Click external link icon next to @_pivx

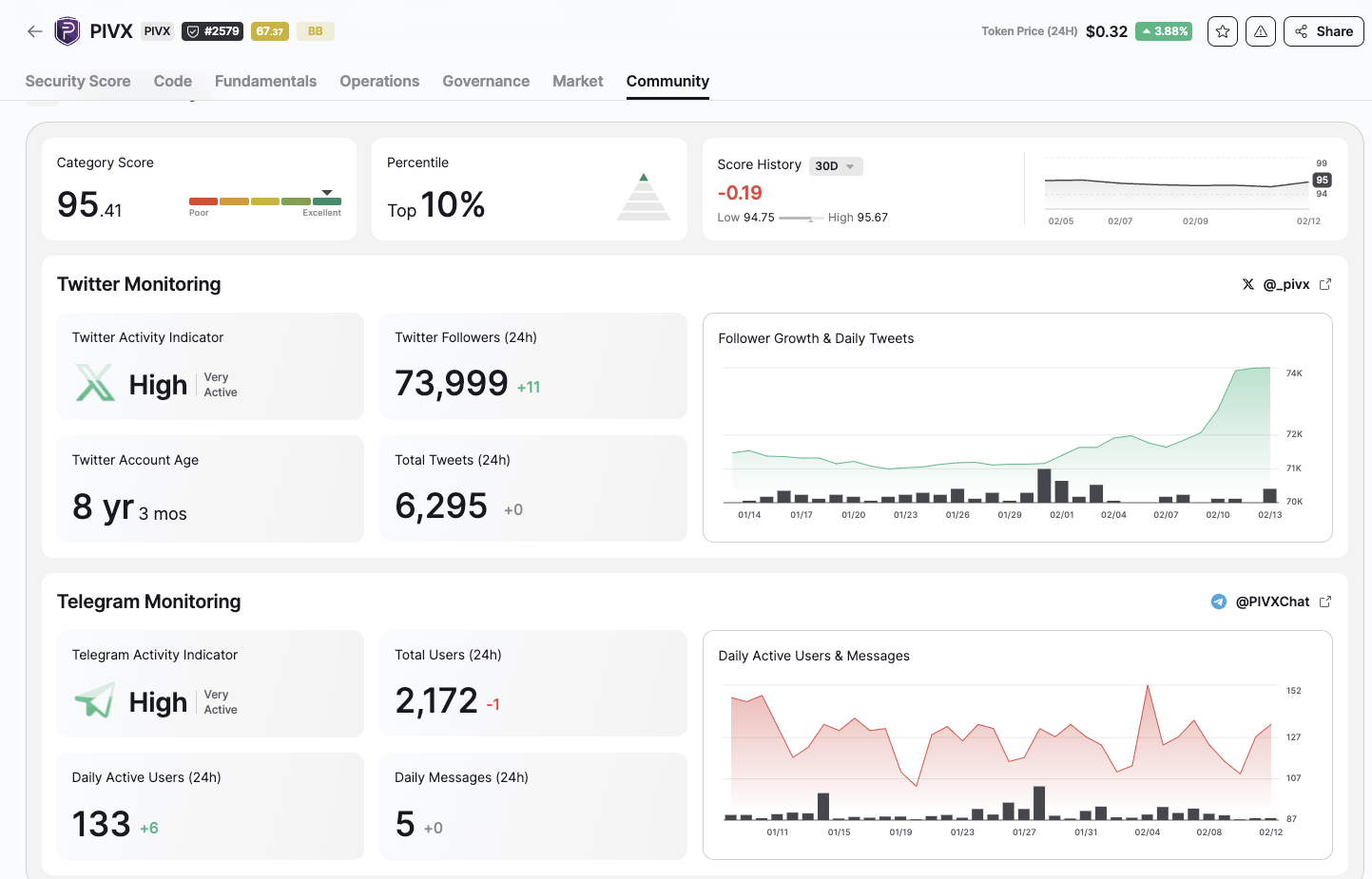pos(1325,284)
